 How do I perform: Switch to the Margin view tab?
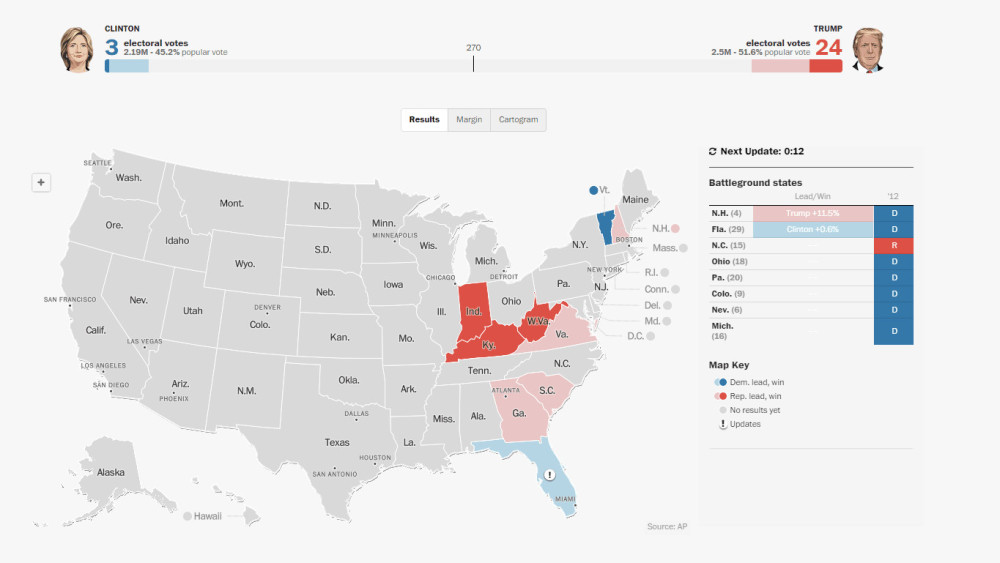coord(469,120)
